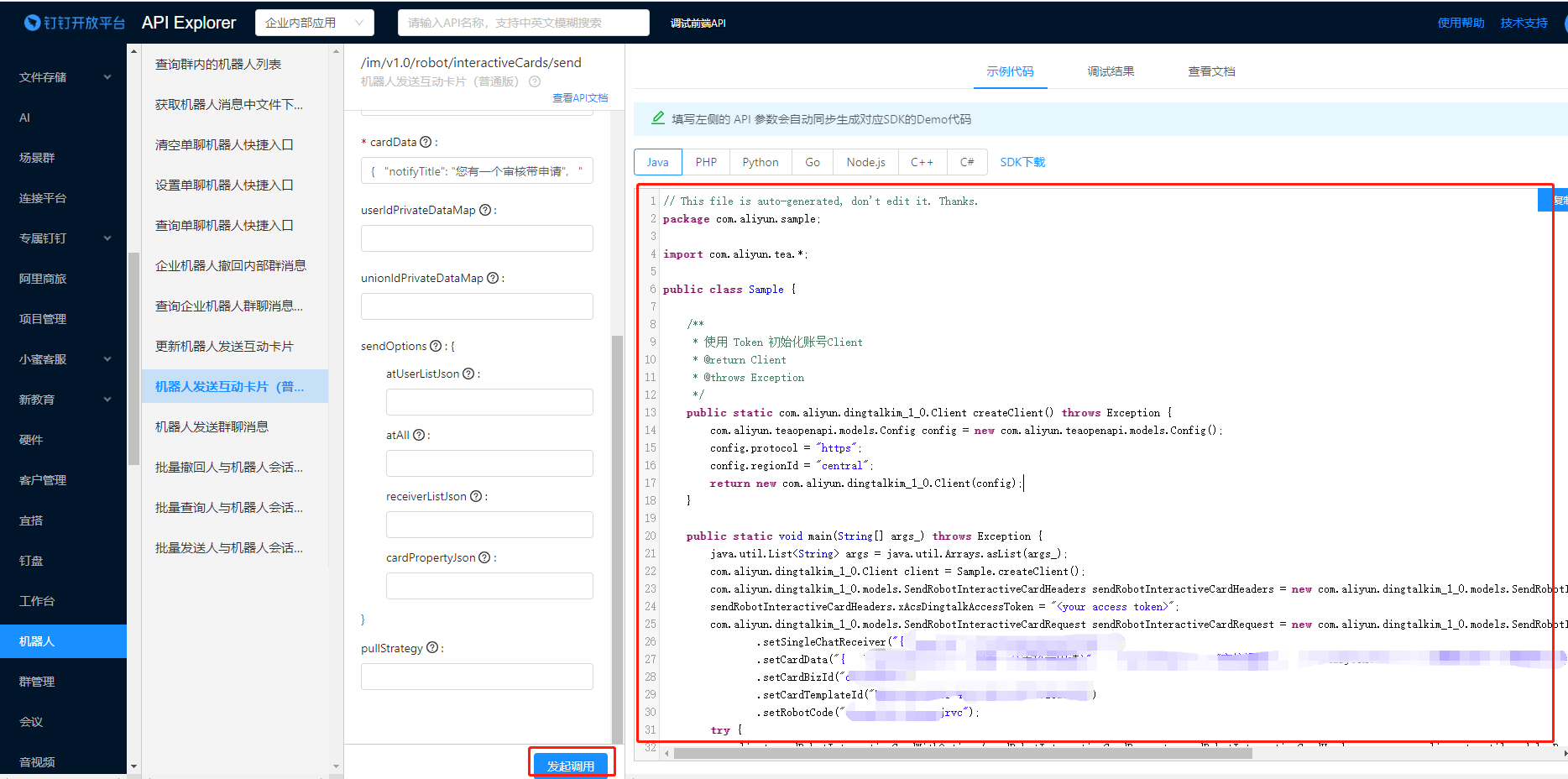Image resolution: width=1568 pixels, height=779 pixels.
Task: Select 连接平台 in the left sidebar
Action: tap(63, 198)
